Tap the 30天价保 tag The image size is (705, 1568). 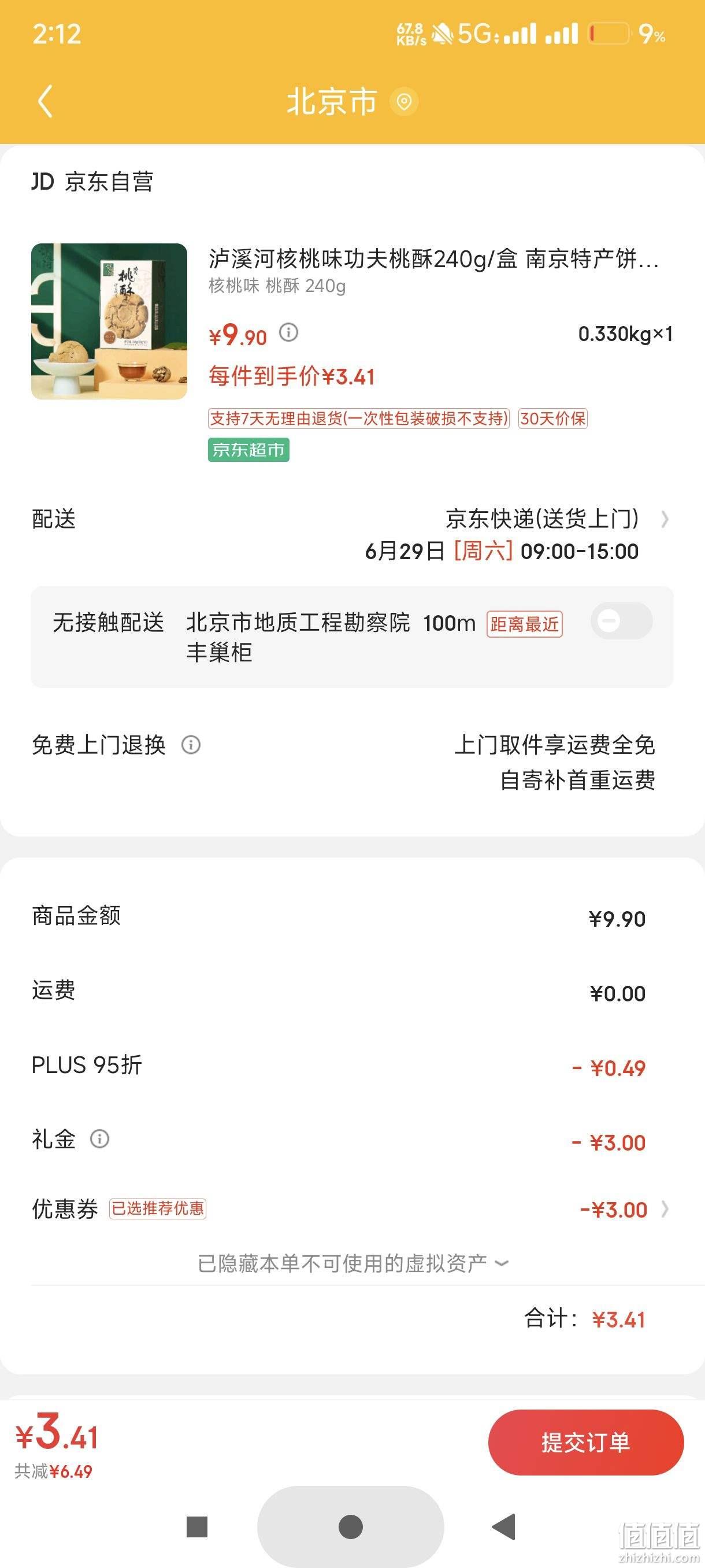(552, 418)
